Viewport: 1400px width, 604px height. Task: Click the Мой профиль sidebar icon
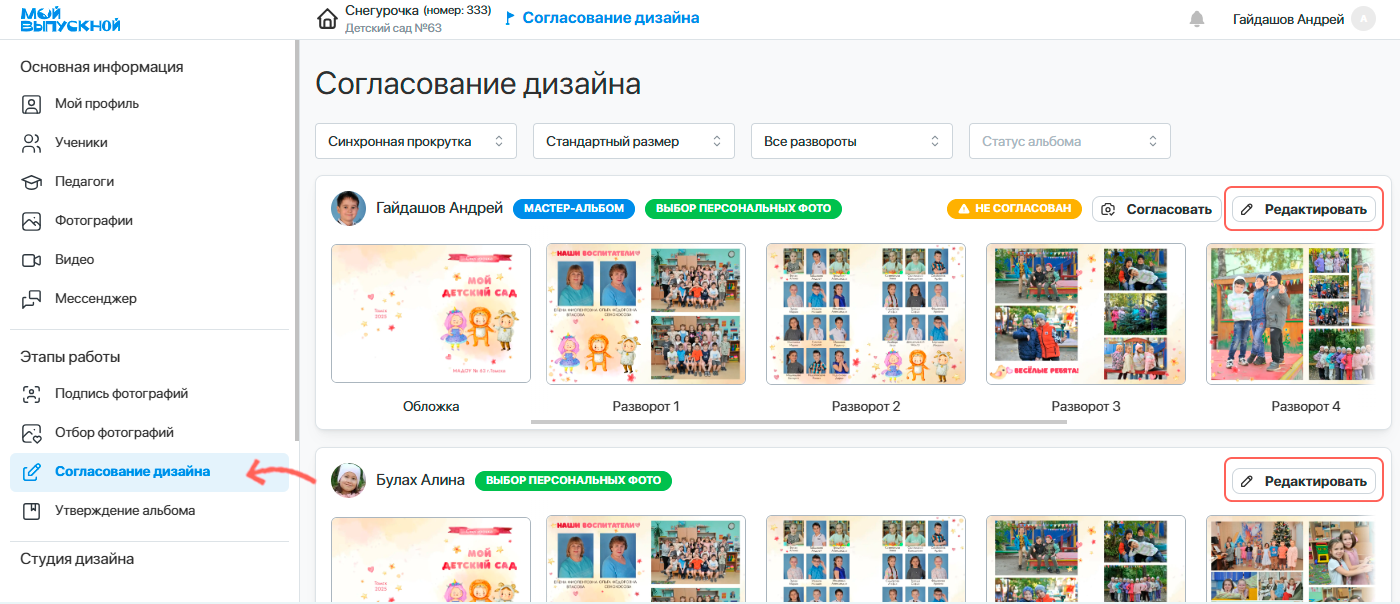coord(32,104)
